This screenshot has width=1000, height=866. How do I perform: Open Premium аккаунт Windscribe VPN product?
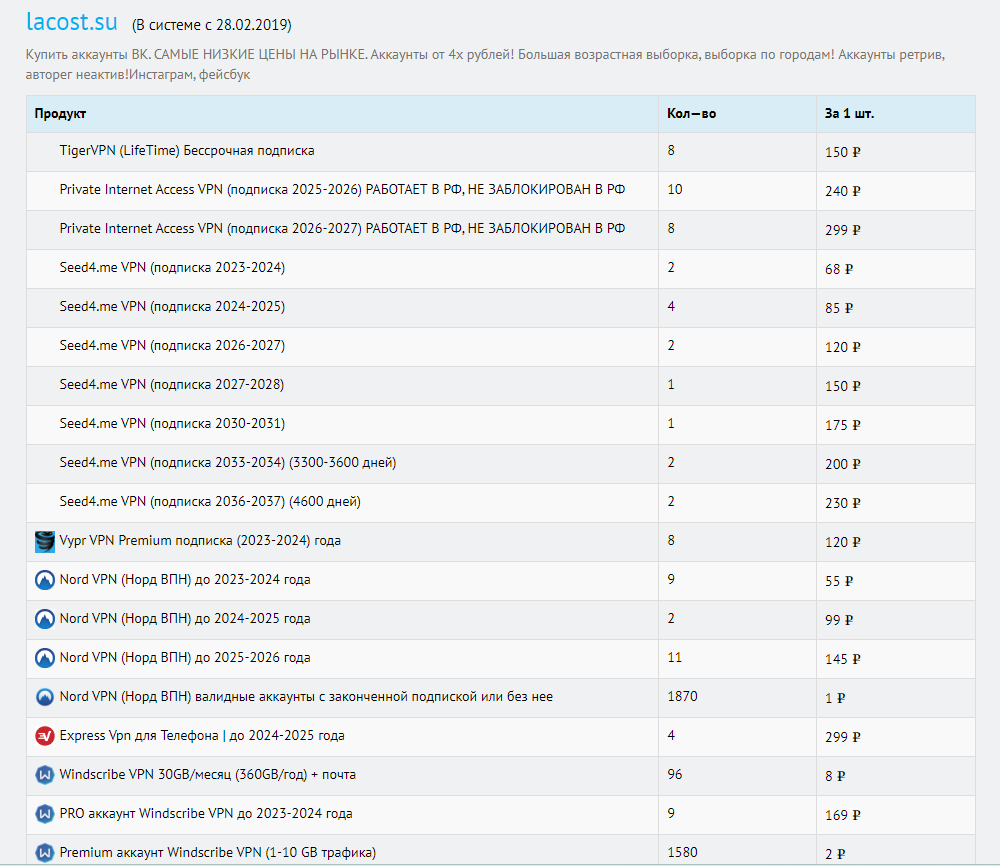217,852
